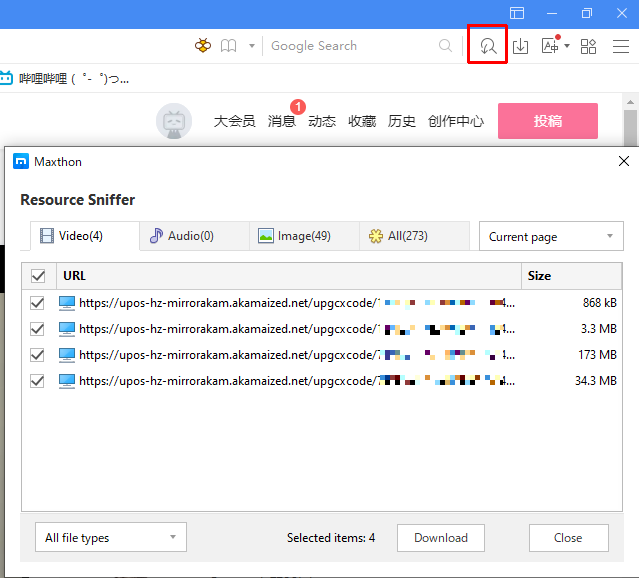
Task: Click the Selected items: 4 label
Action: tap(331, 538)
